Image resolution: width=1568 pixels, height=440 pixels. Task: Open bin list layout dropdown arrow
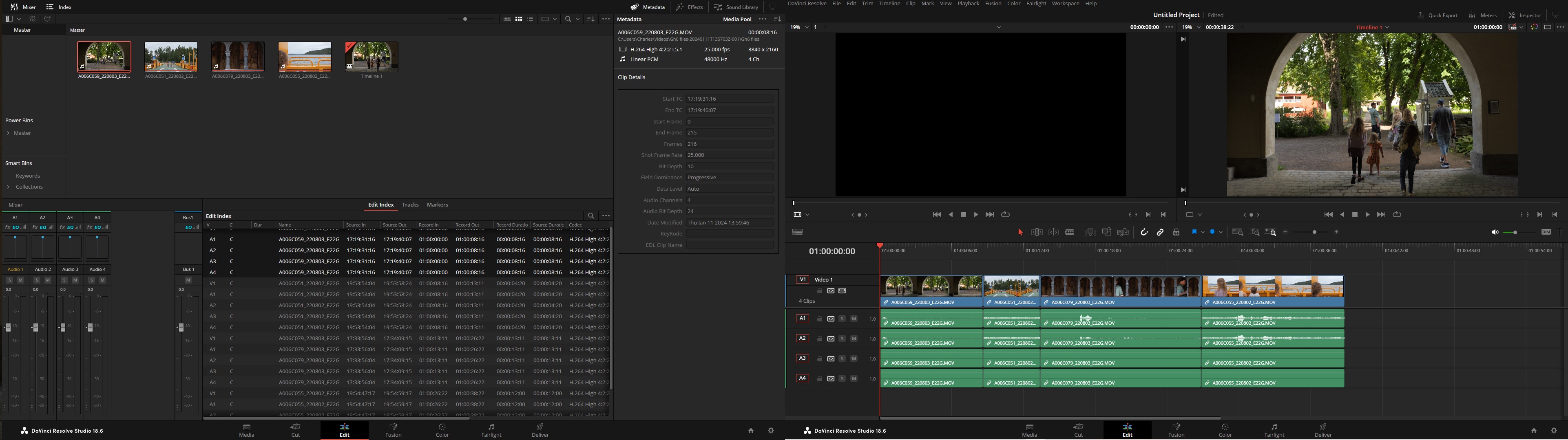point(20,19)
